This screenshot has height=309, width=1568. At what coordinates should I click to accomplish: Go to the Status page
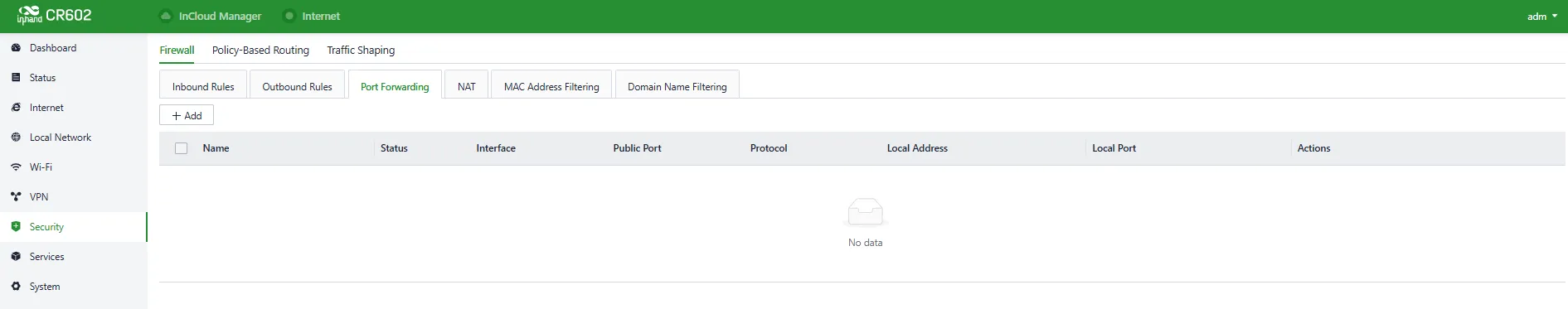pyautogui.click(x=74, y=78)
